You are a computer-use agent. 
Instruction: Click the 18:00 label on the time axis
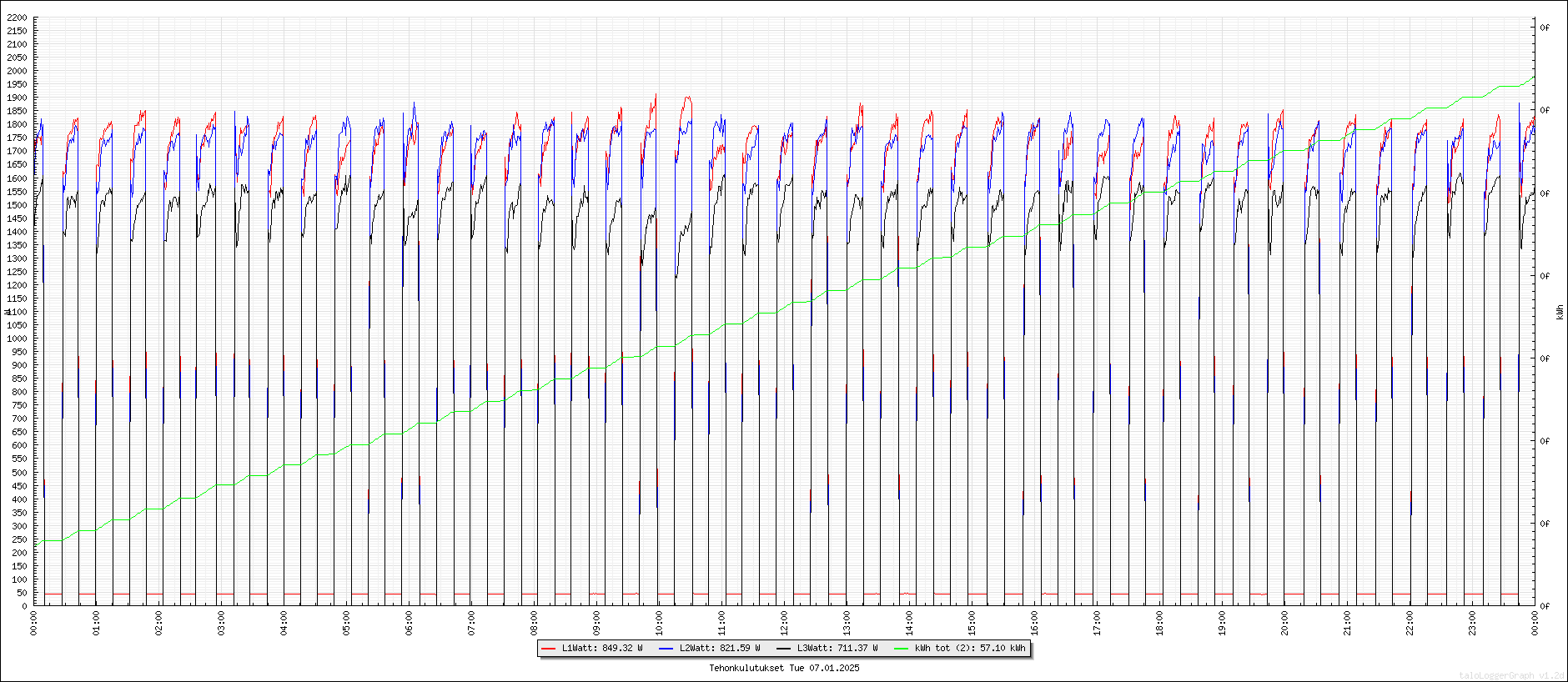click(x=1159, y=623)
